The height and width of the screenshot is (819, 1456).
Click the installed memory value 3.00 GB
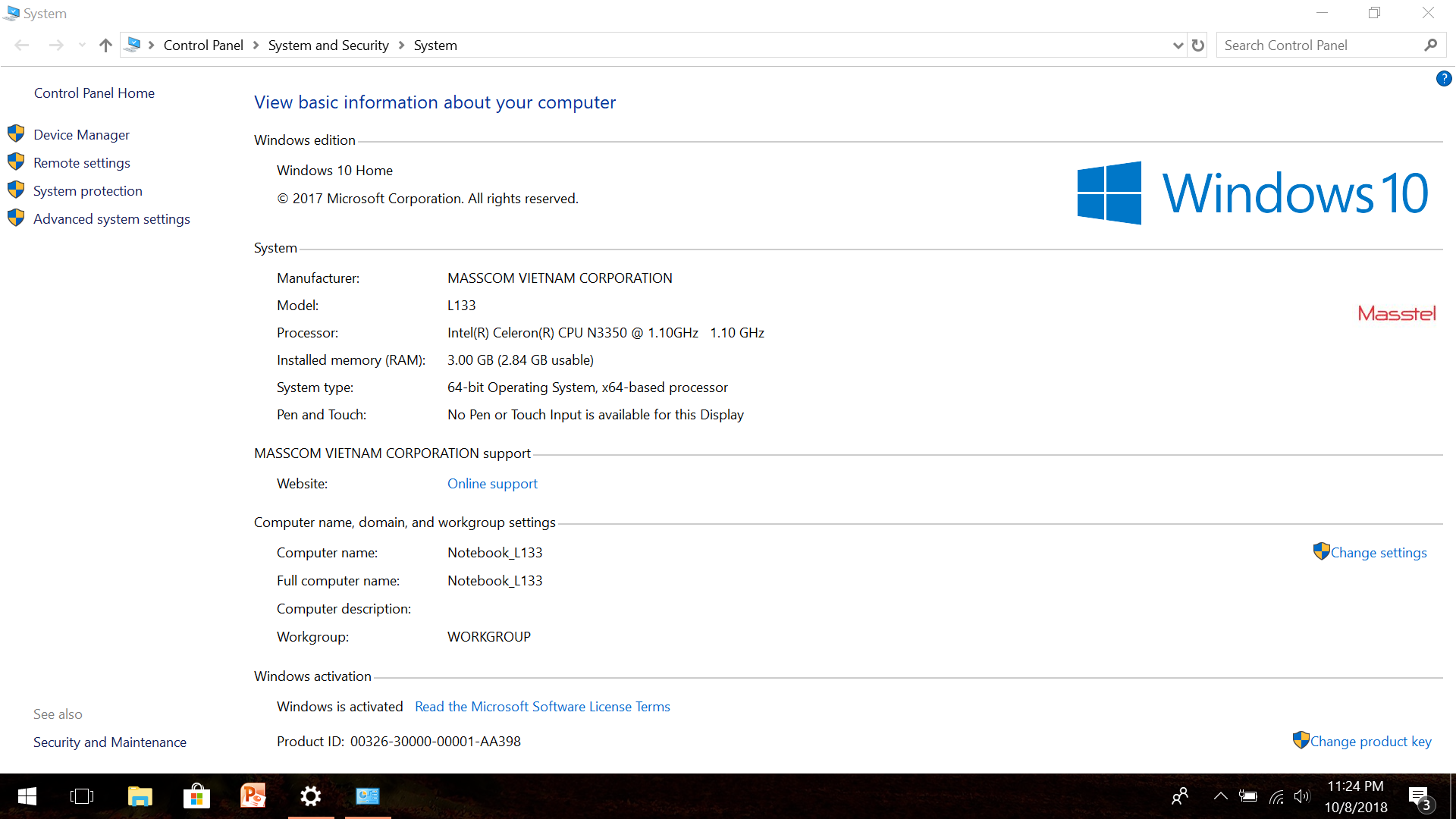click(x=520, y=359)
